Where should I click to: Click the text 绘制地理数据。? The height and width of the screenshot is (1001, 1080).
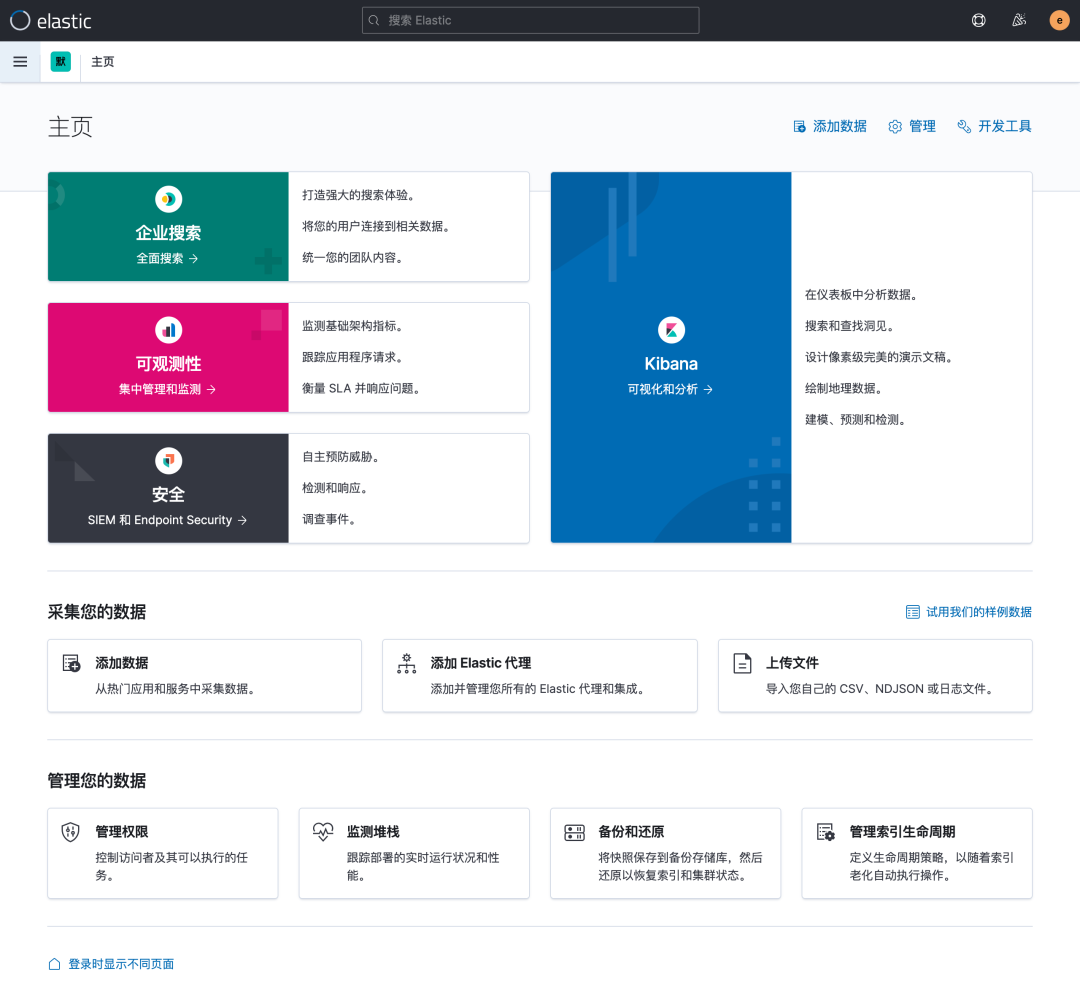pos(845,389)
